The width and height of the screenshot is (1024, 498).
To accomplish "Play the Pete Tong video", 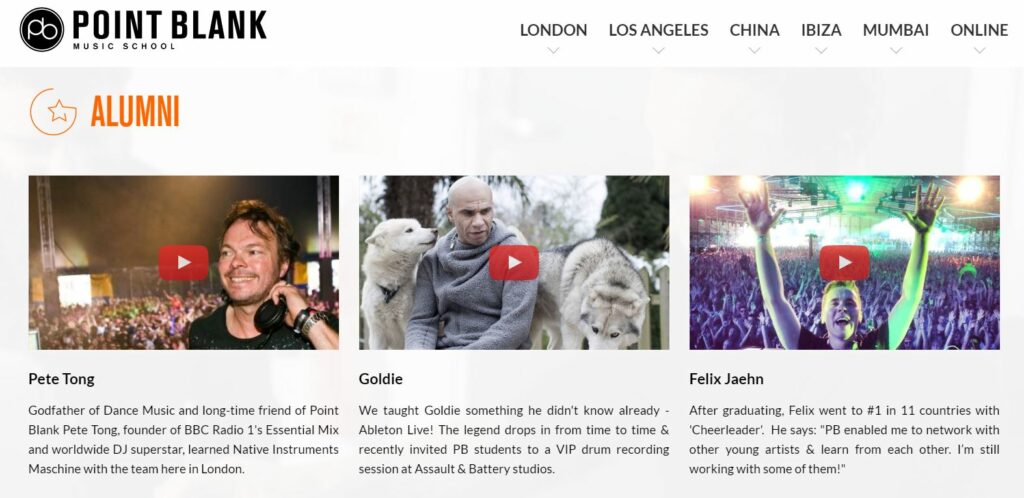I will [184, 262].
